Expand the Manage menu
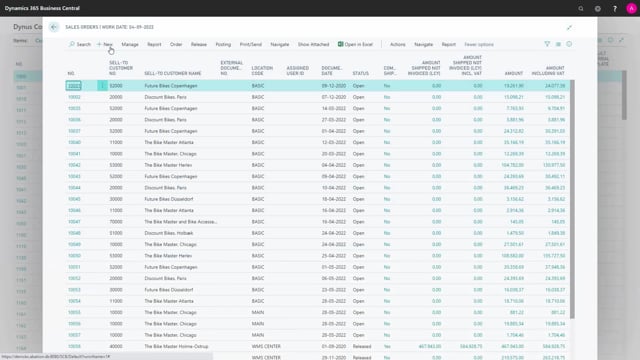This screenshot has width=640, height=360. pyautogui.click(x=130, y=44)
